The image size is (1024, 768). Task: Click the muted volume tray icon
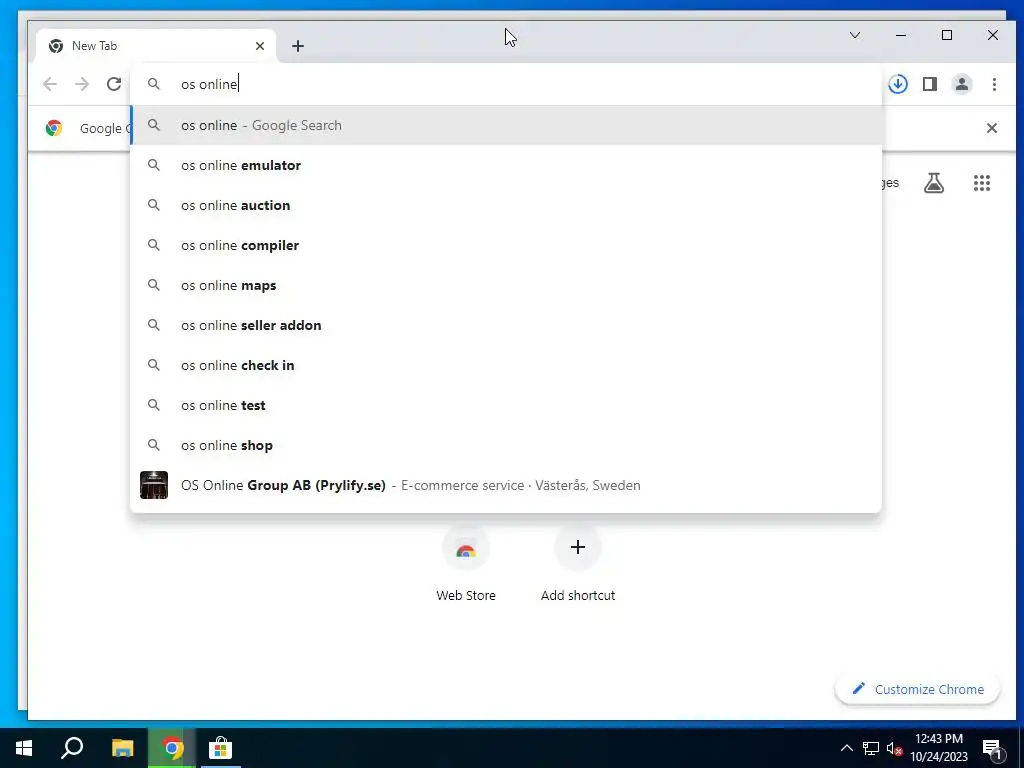895,748
